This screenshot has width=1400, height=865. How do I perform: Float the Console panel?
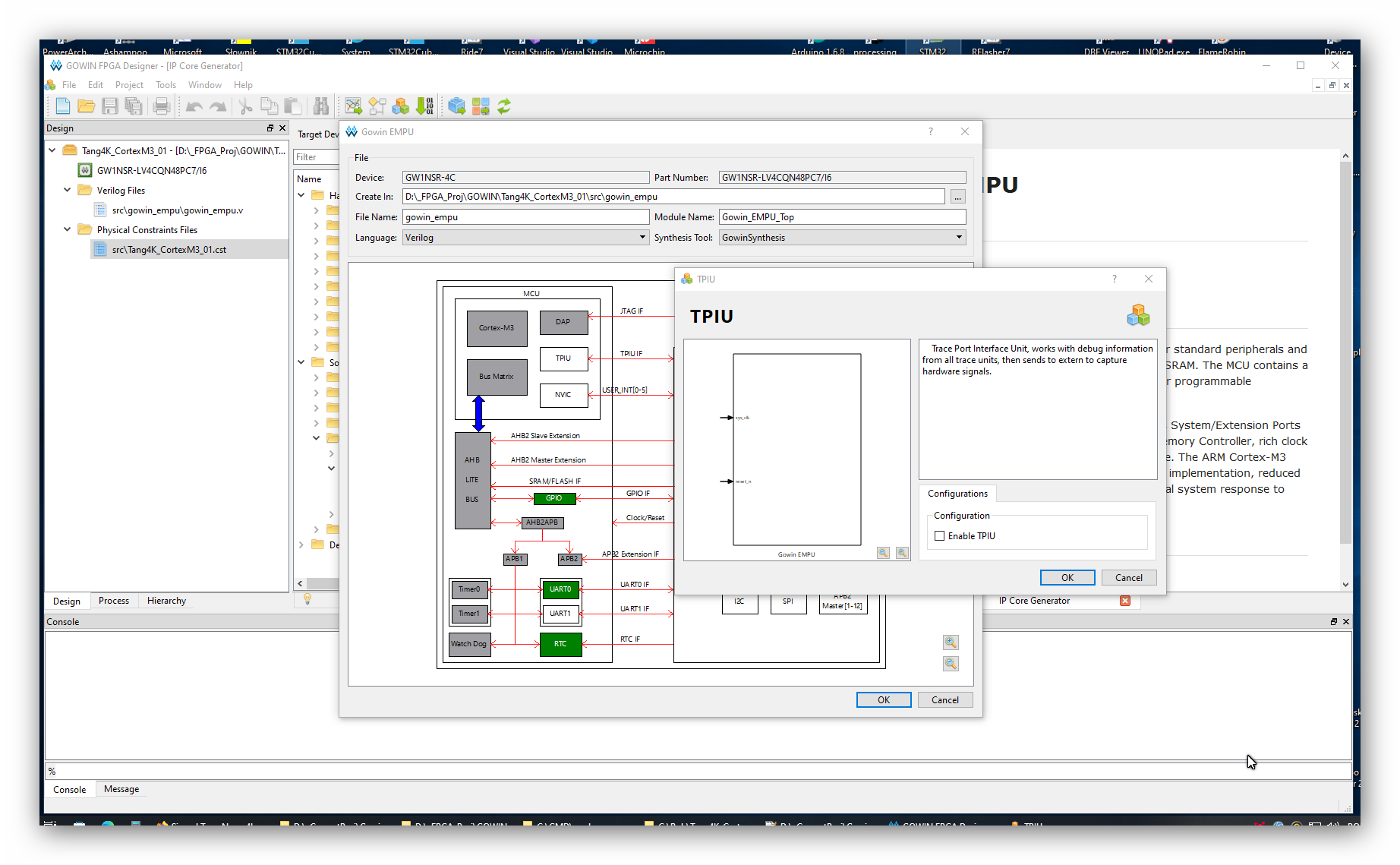point(1334,622)
